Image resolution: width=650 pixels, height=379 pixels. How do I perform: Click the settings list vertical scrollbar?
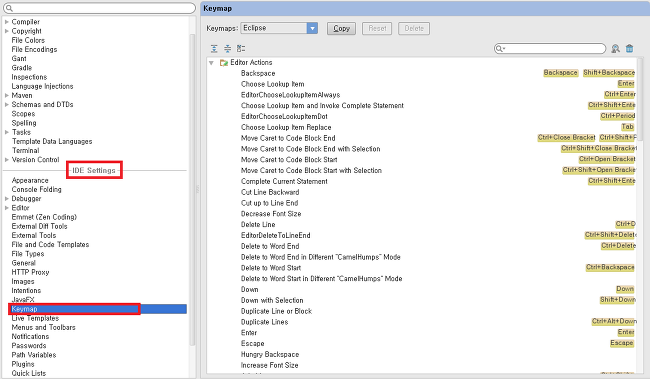[x=192, y=189]
